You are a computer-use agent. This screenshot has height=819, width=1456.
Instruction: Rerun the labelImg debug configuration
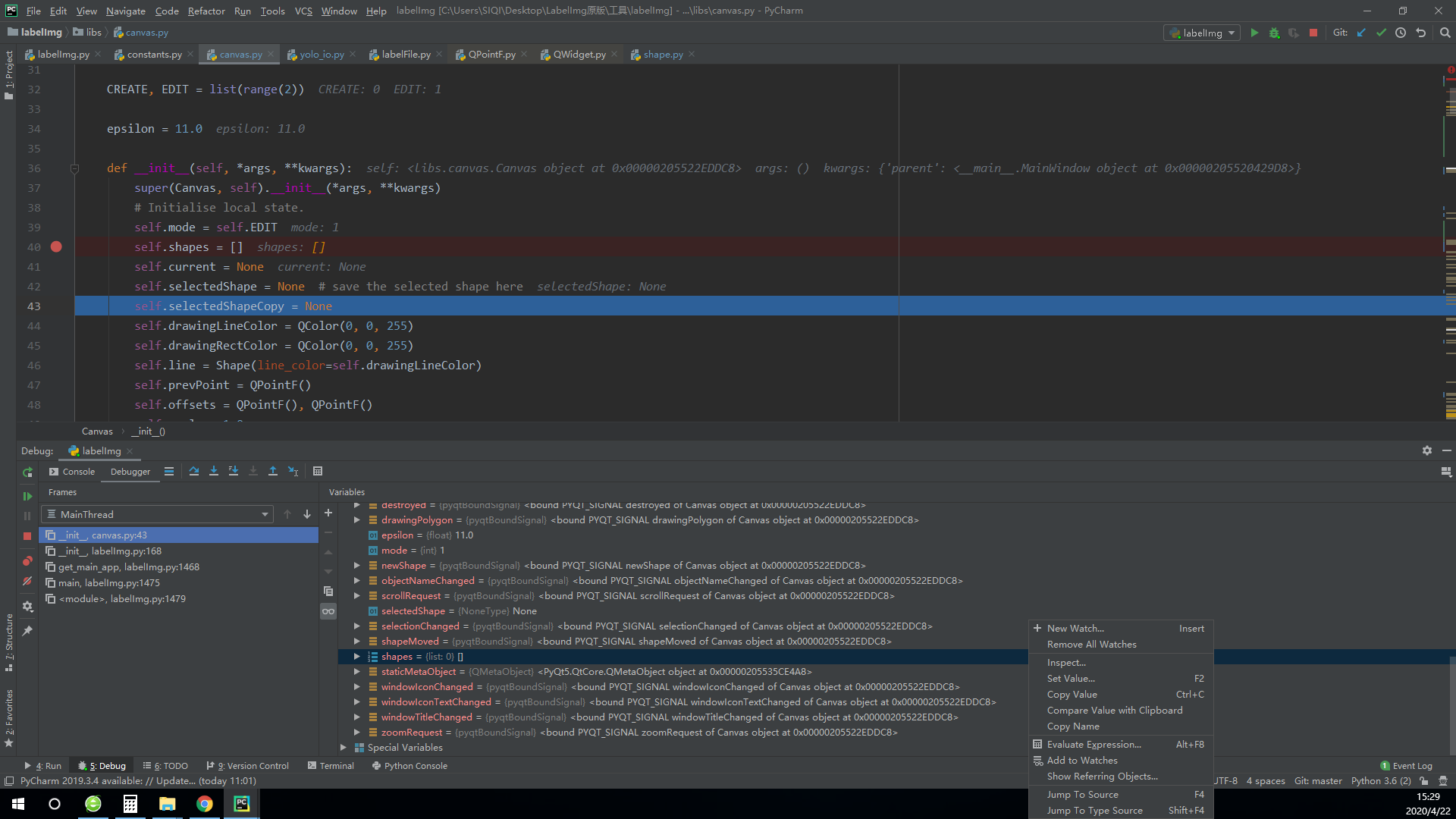(x=27, y=472)
